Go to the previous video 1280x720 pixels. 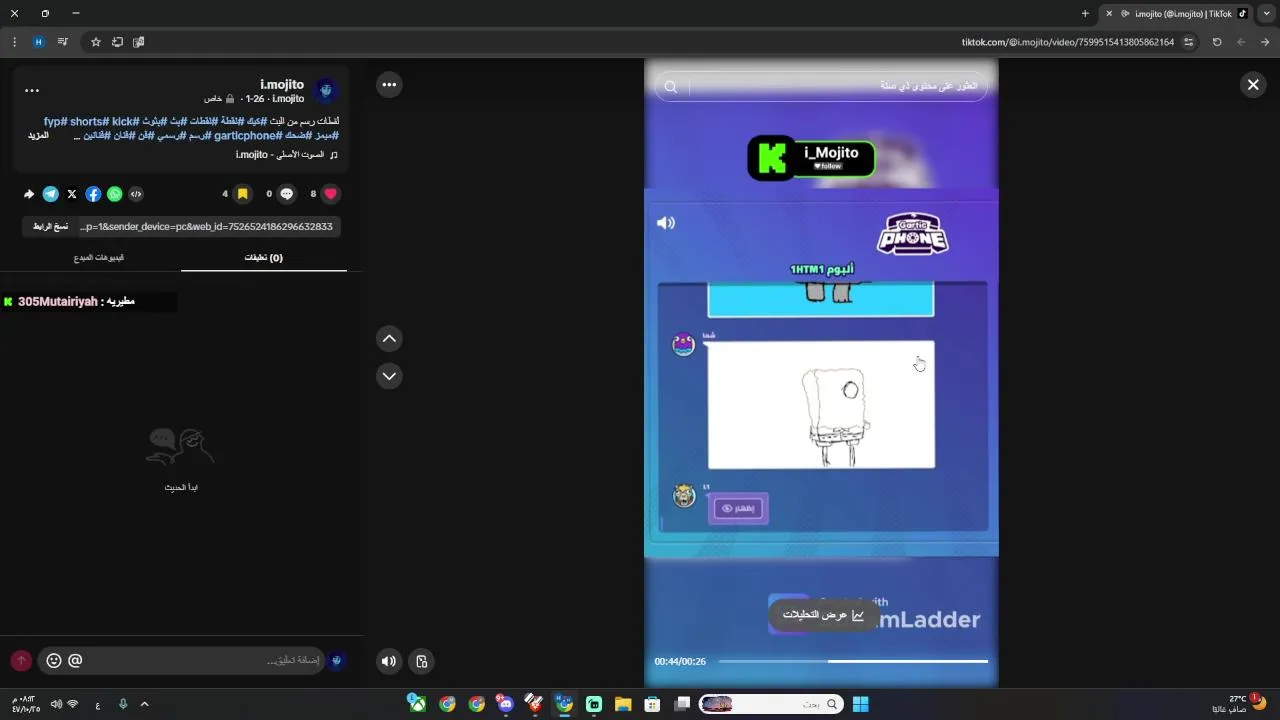[390, 339]
